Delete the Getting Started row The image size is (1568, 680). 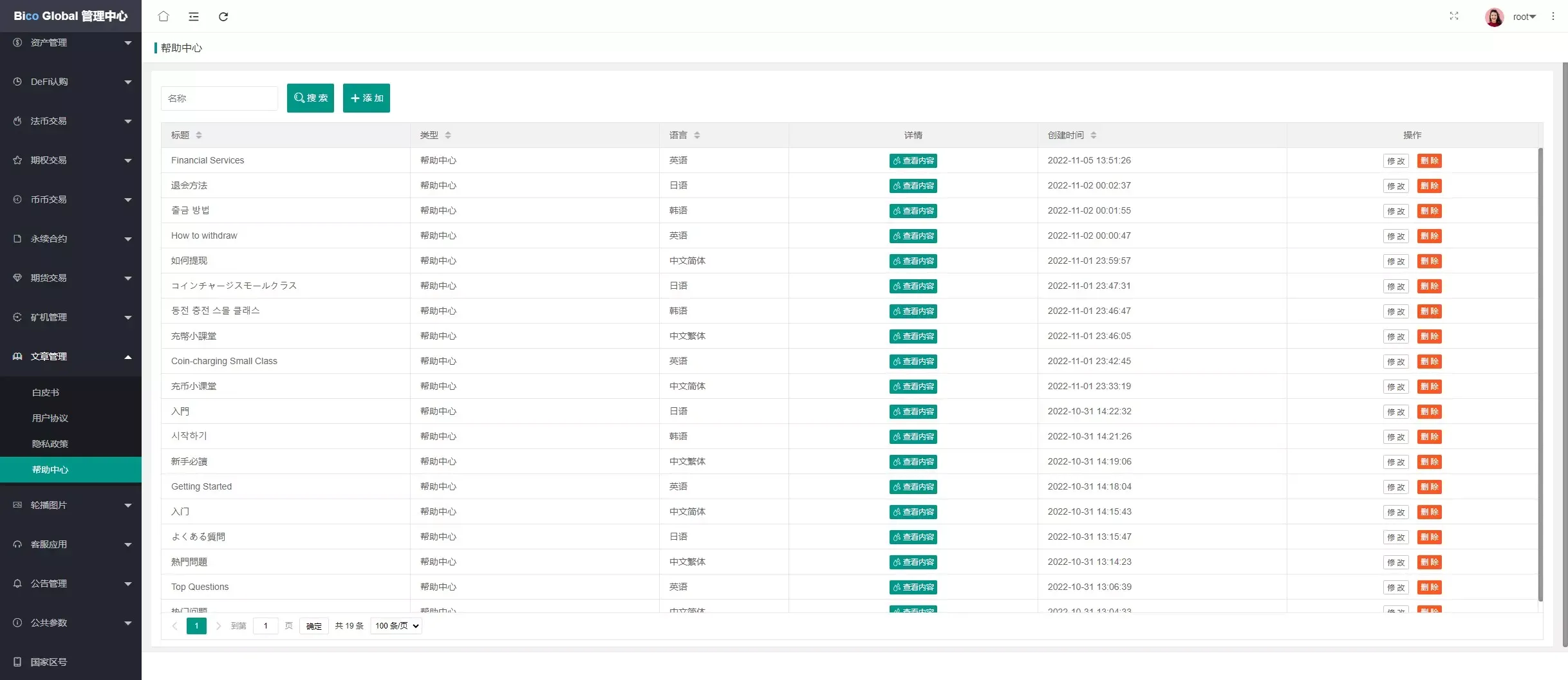pos(1429,487)
